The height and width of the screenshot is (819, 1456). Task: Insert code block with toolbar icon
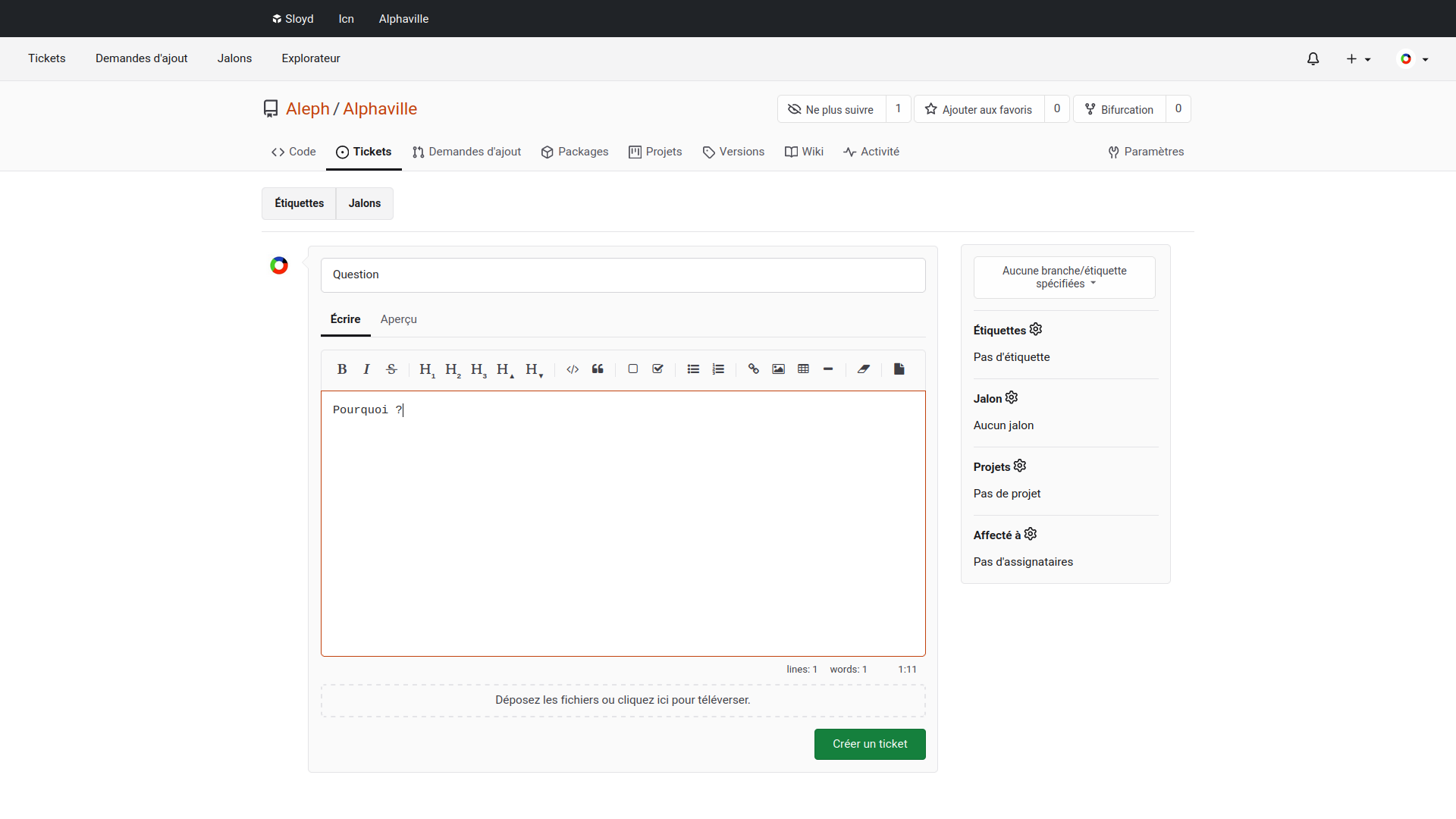573,369
